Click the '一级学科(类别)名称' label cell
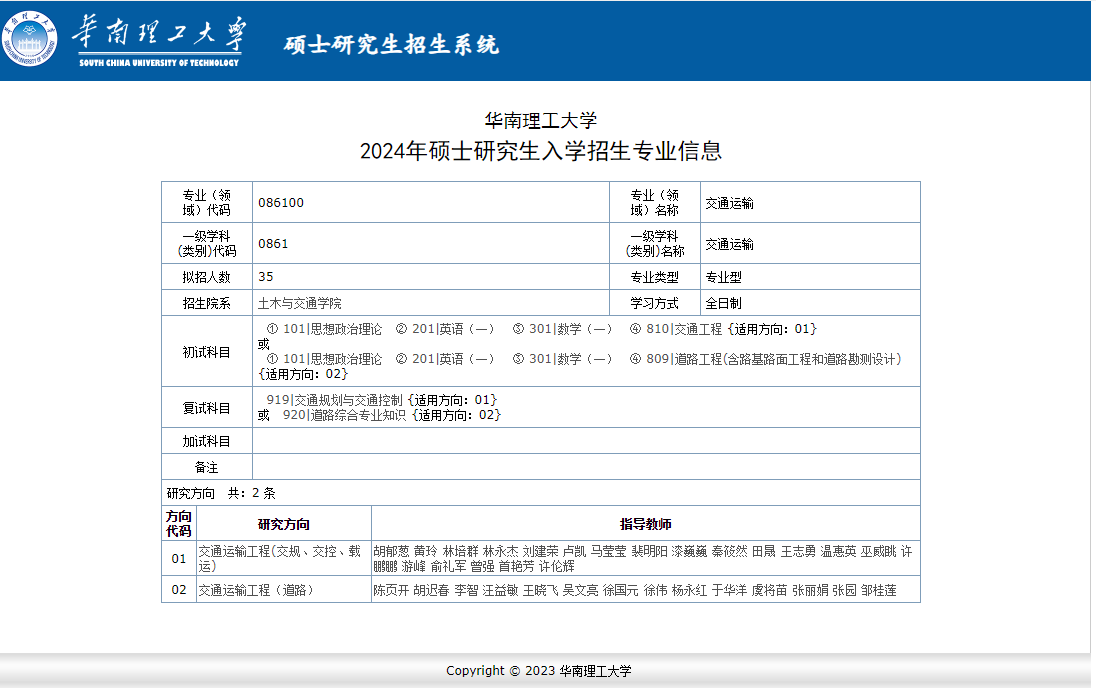This screenshot has width=1096, height=693. tap(655, 243)
